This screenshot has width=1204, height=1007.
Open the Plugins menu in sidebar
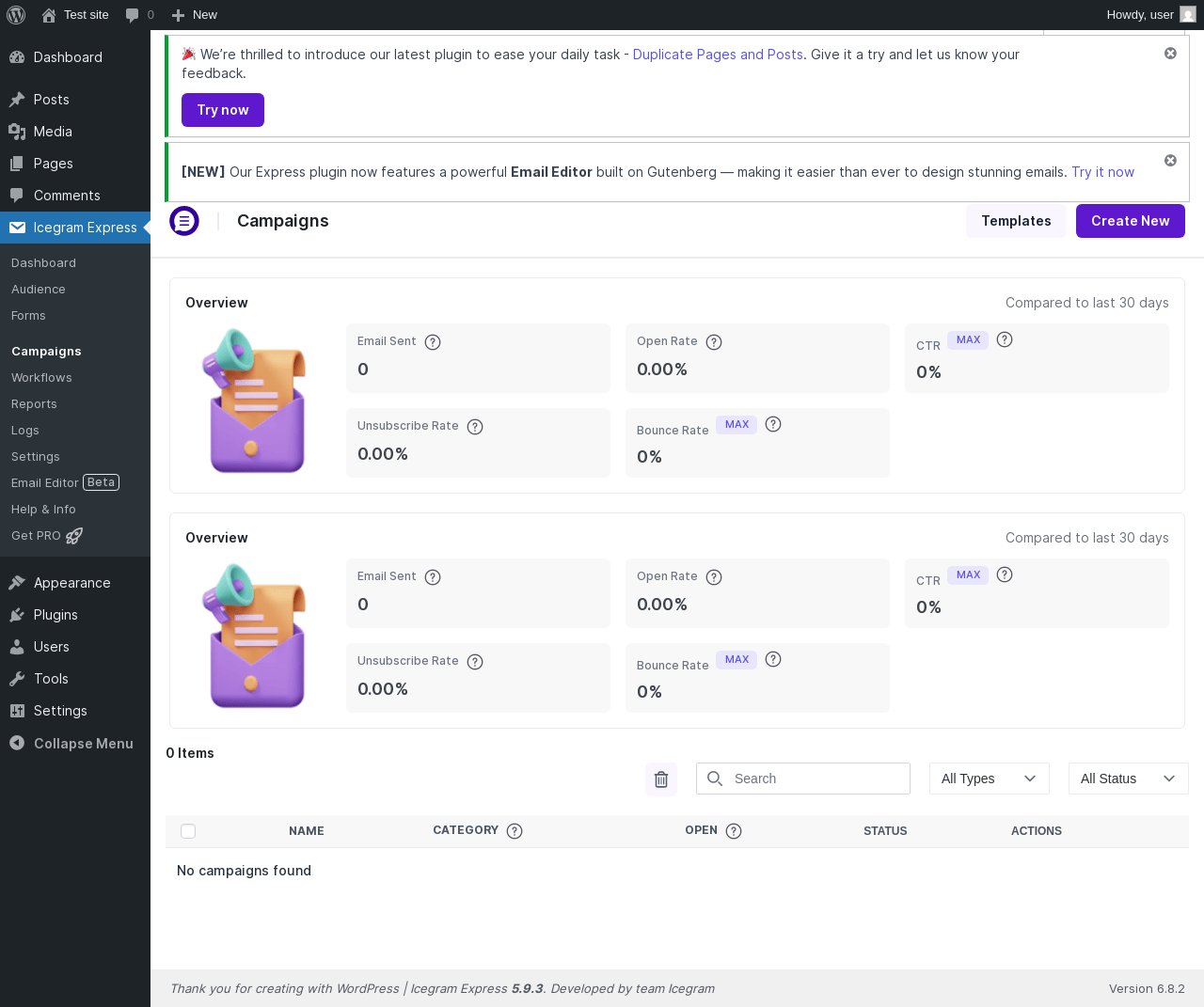tap(55, 615)
